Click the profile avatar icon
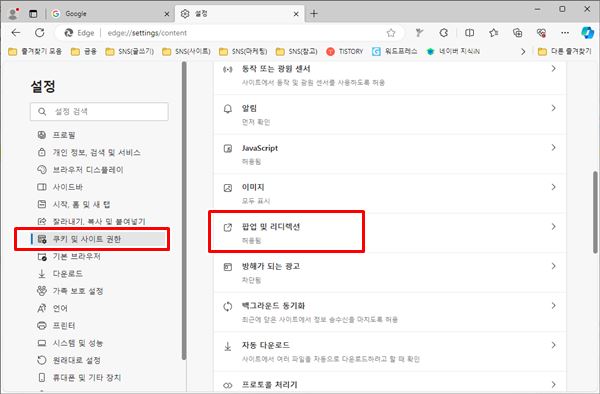Screen dimensions: 600x394 point(13,14)
